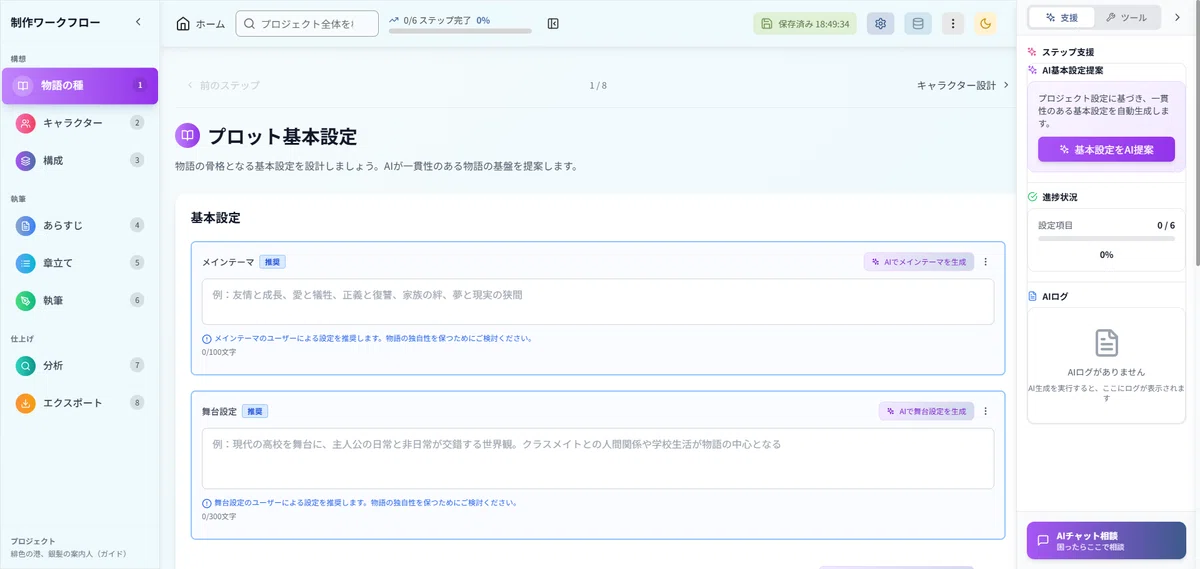The image size is (1200, 569).
Task: Click the 章立て list icon
Action: tap(26, 263)
